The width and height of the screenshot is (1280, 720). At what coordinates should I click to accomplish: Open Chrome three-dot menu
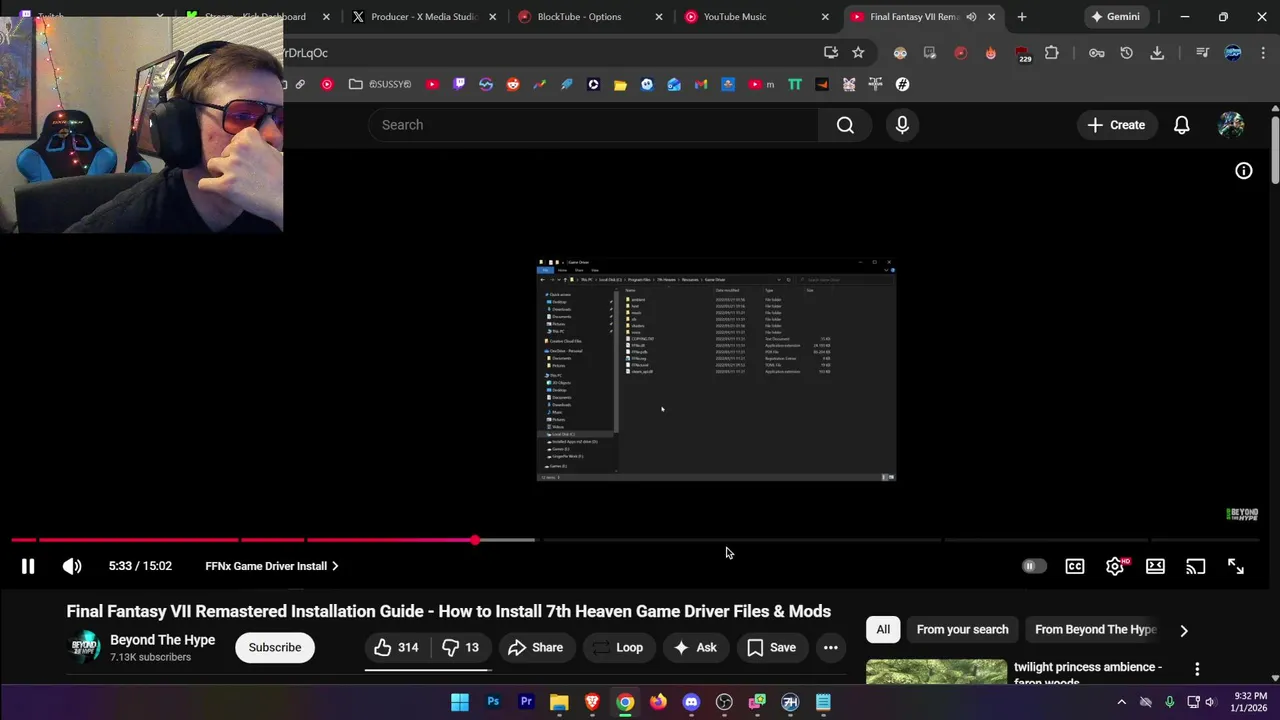point(1264,53)
